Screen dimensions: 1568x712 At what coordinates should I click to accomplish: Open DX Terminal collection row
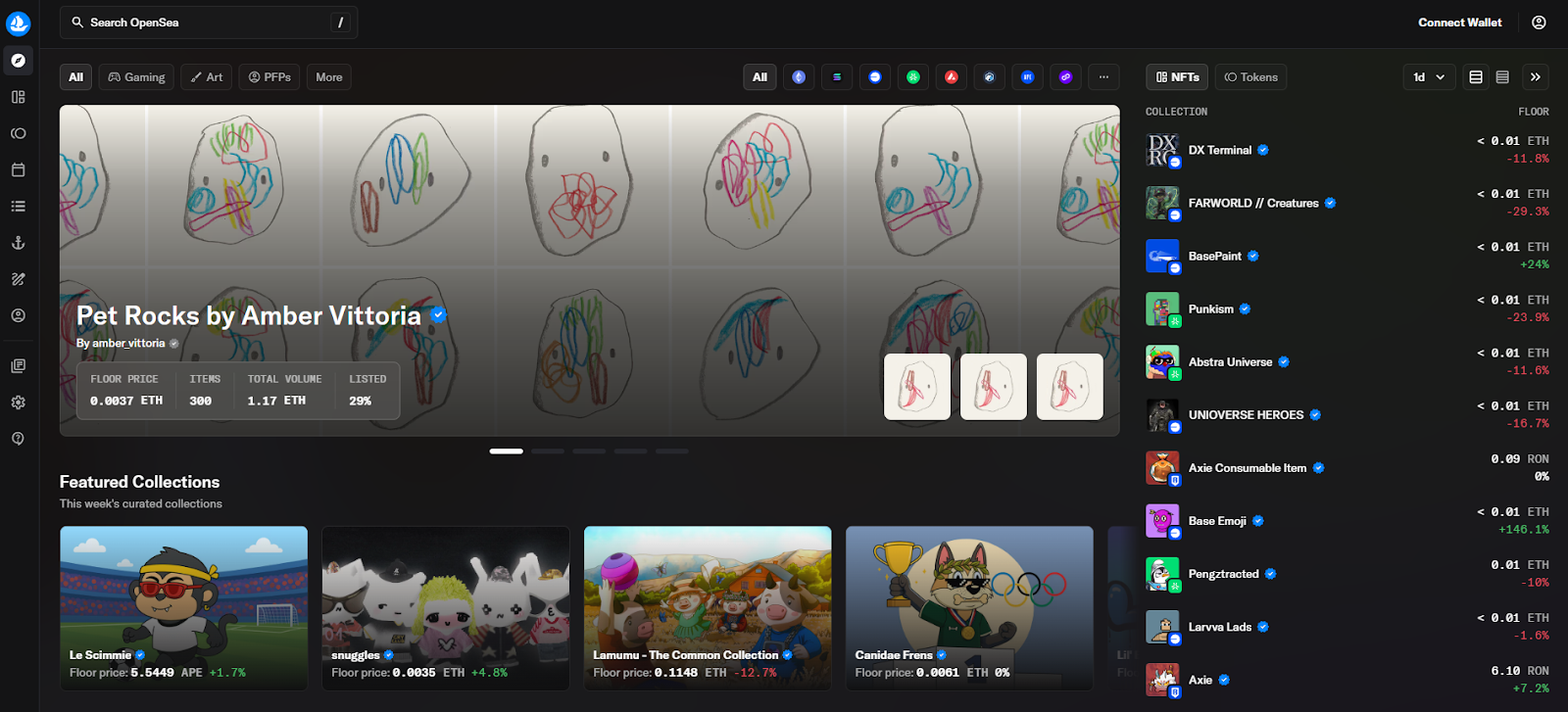point(1347,150)
